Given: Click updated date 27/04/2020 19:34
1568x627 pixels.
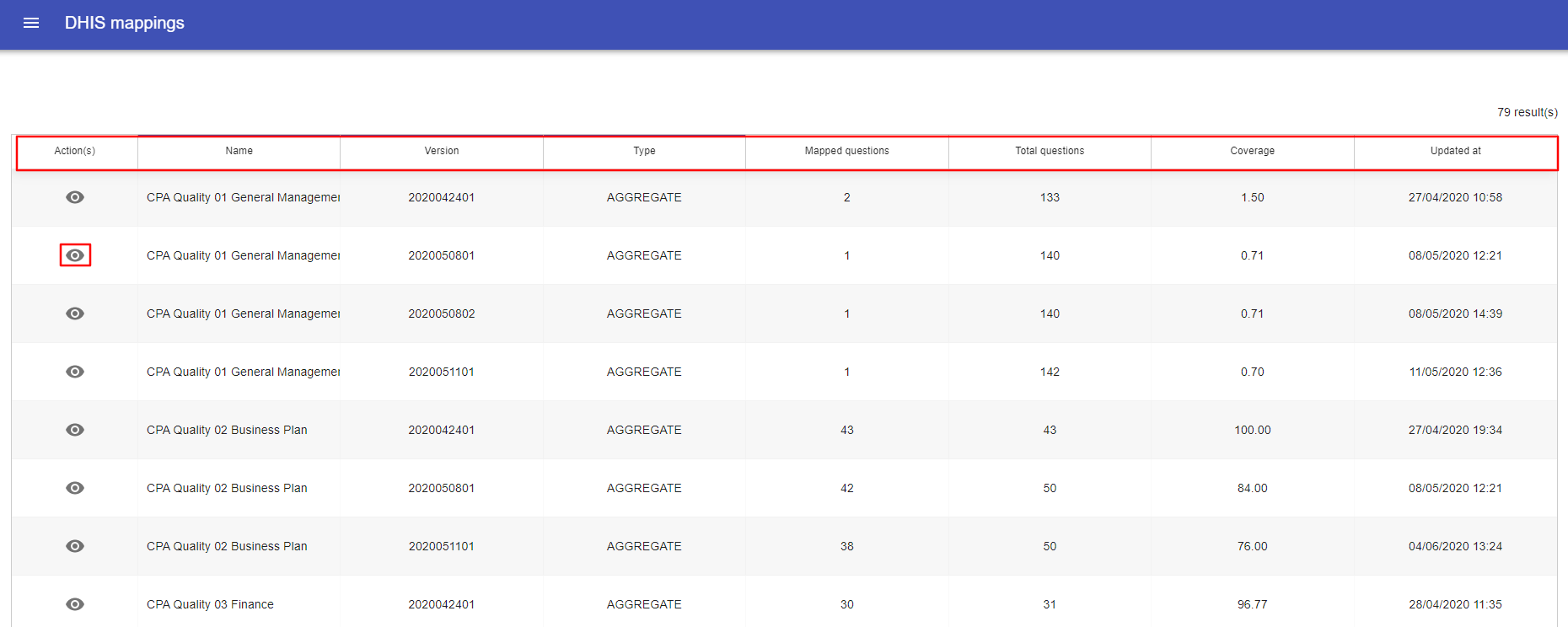Looking at the screenshot, I should click(1455, 430).
